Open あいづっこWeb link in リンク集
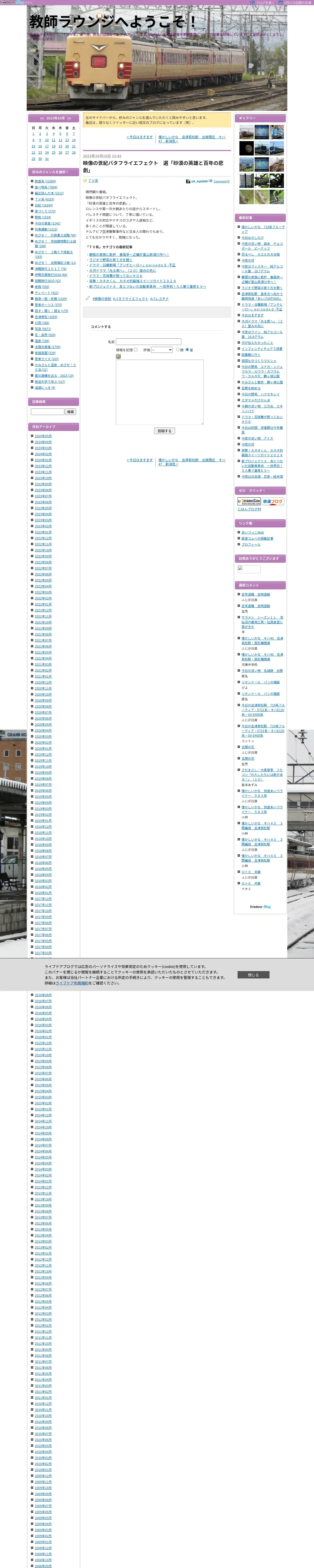Viewport: 314px width, 1568px height. 253,532
